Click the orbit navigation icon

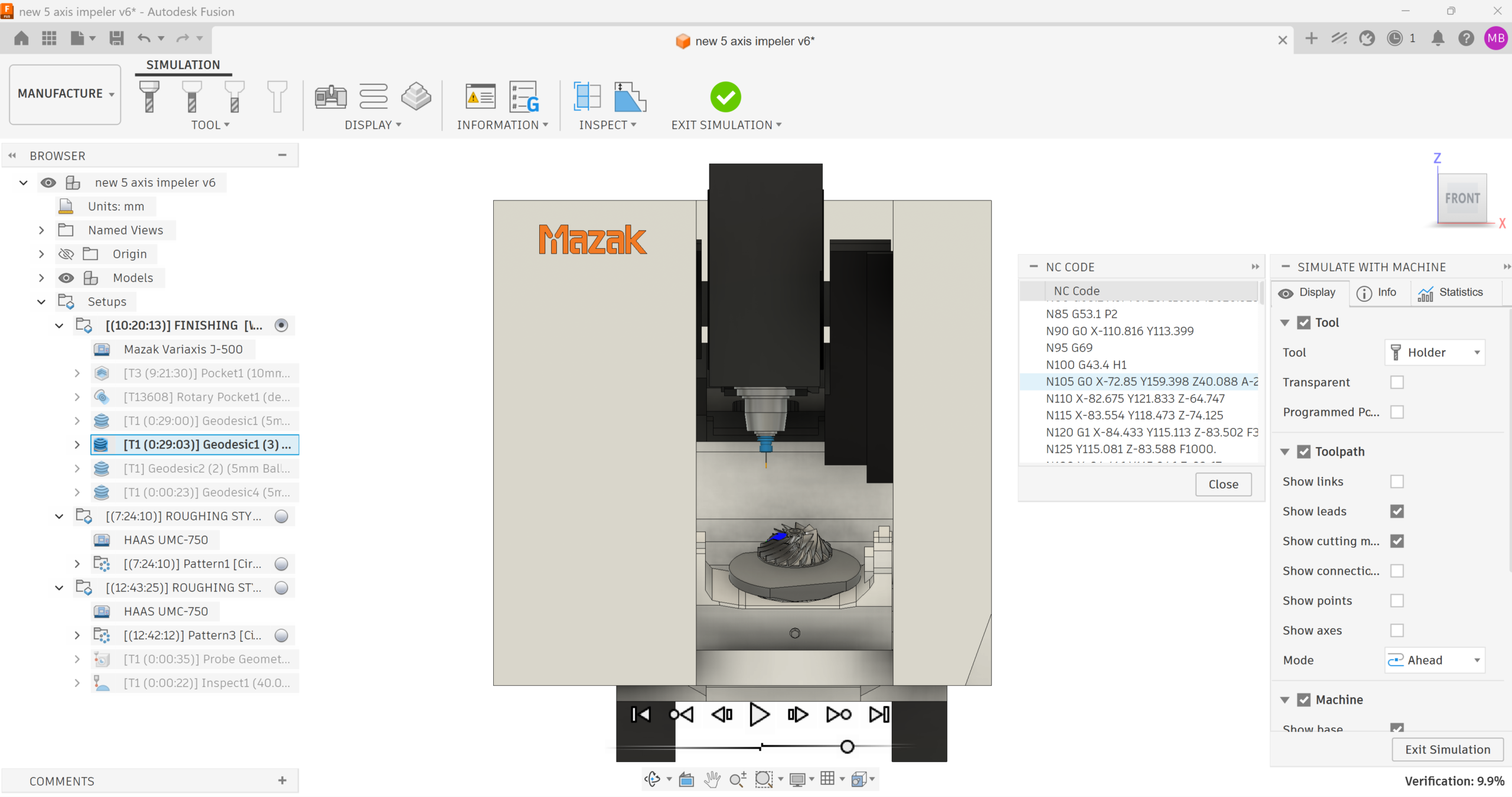[652, 779]
